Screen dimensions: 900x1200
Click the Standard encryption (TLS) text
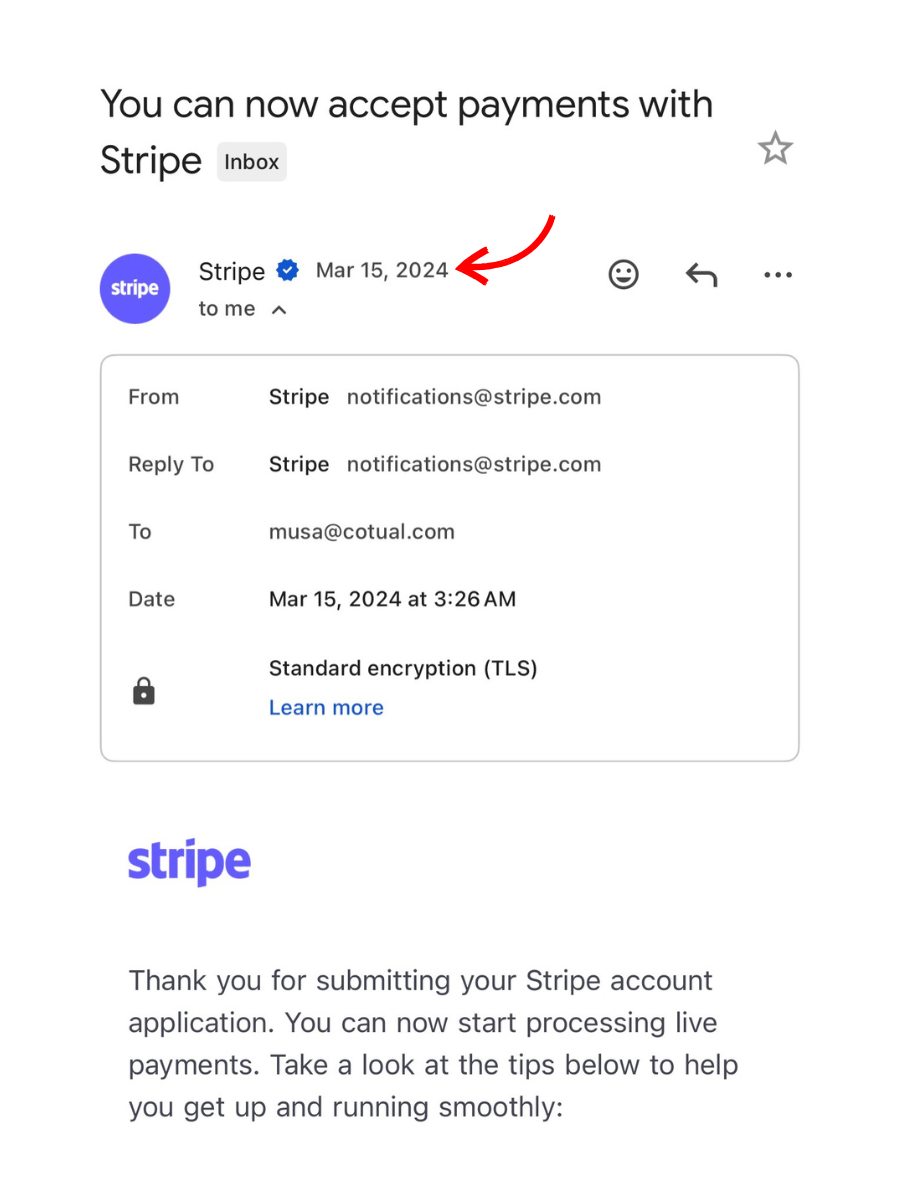click(403, 668)
